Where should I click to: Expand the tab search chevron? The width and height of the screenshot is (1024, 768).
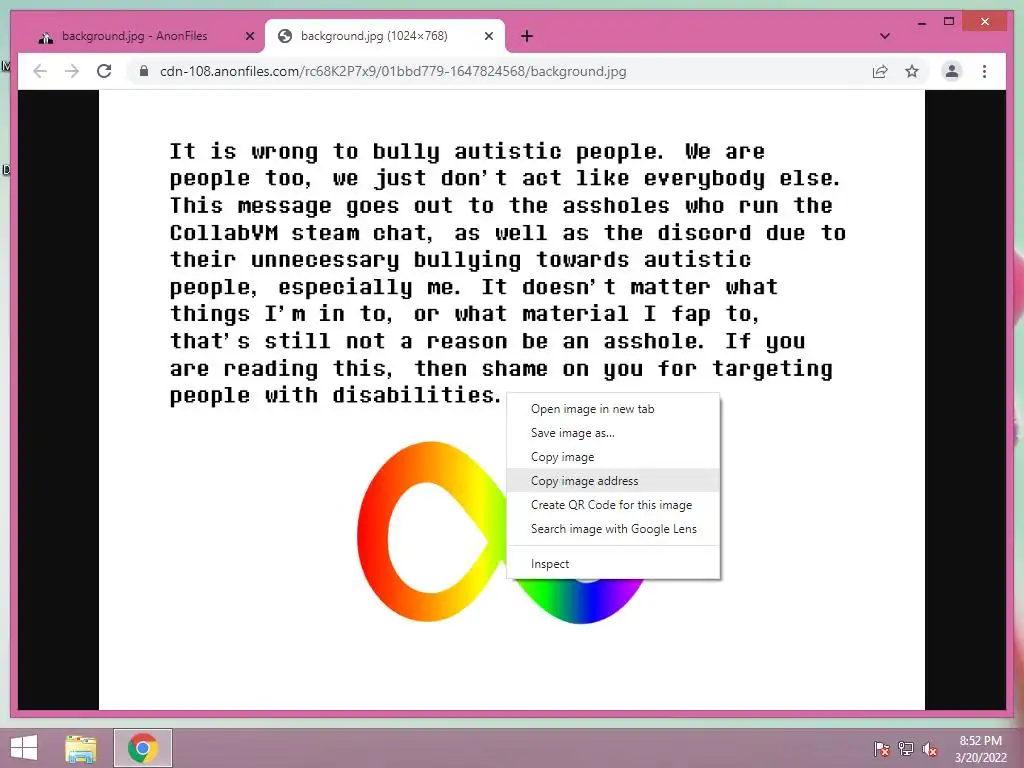(x=884, y=36)
